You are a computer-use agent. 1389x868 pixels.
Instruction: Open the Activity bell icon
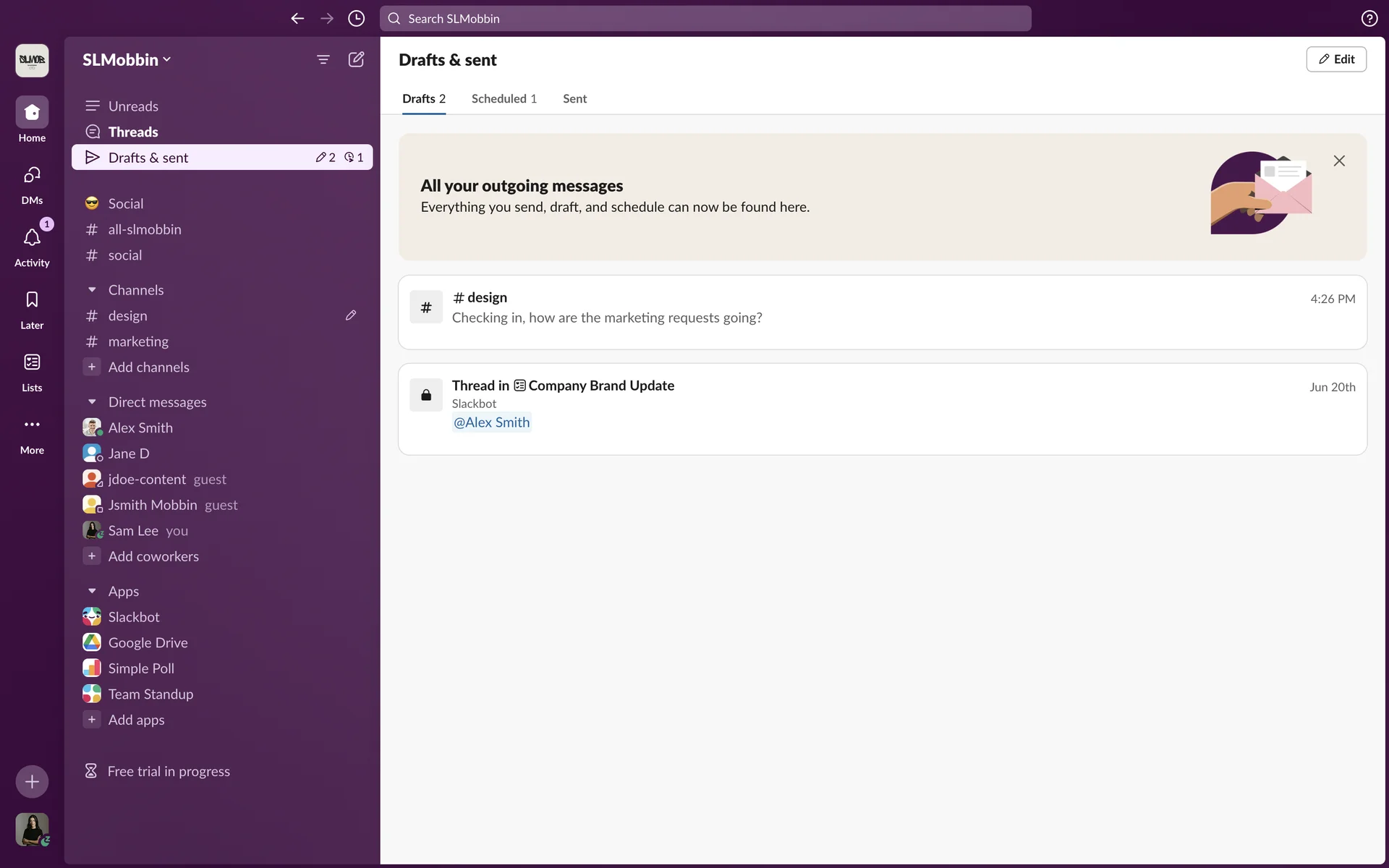pyautogui.click(x=32, y=238)
